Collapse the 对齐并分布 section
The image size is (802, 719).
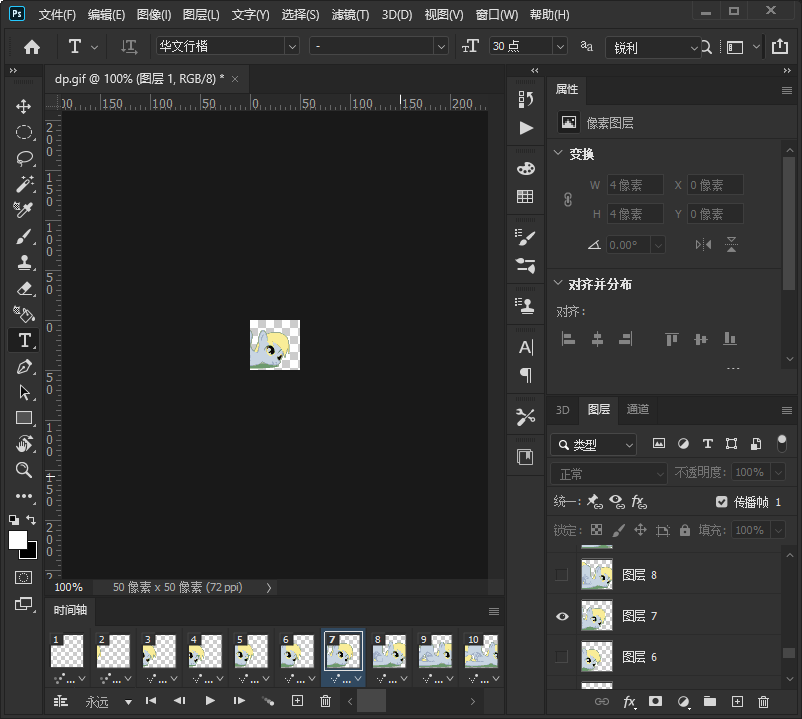coord(558,283)
